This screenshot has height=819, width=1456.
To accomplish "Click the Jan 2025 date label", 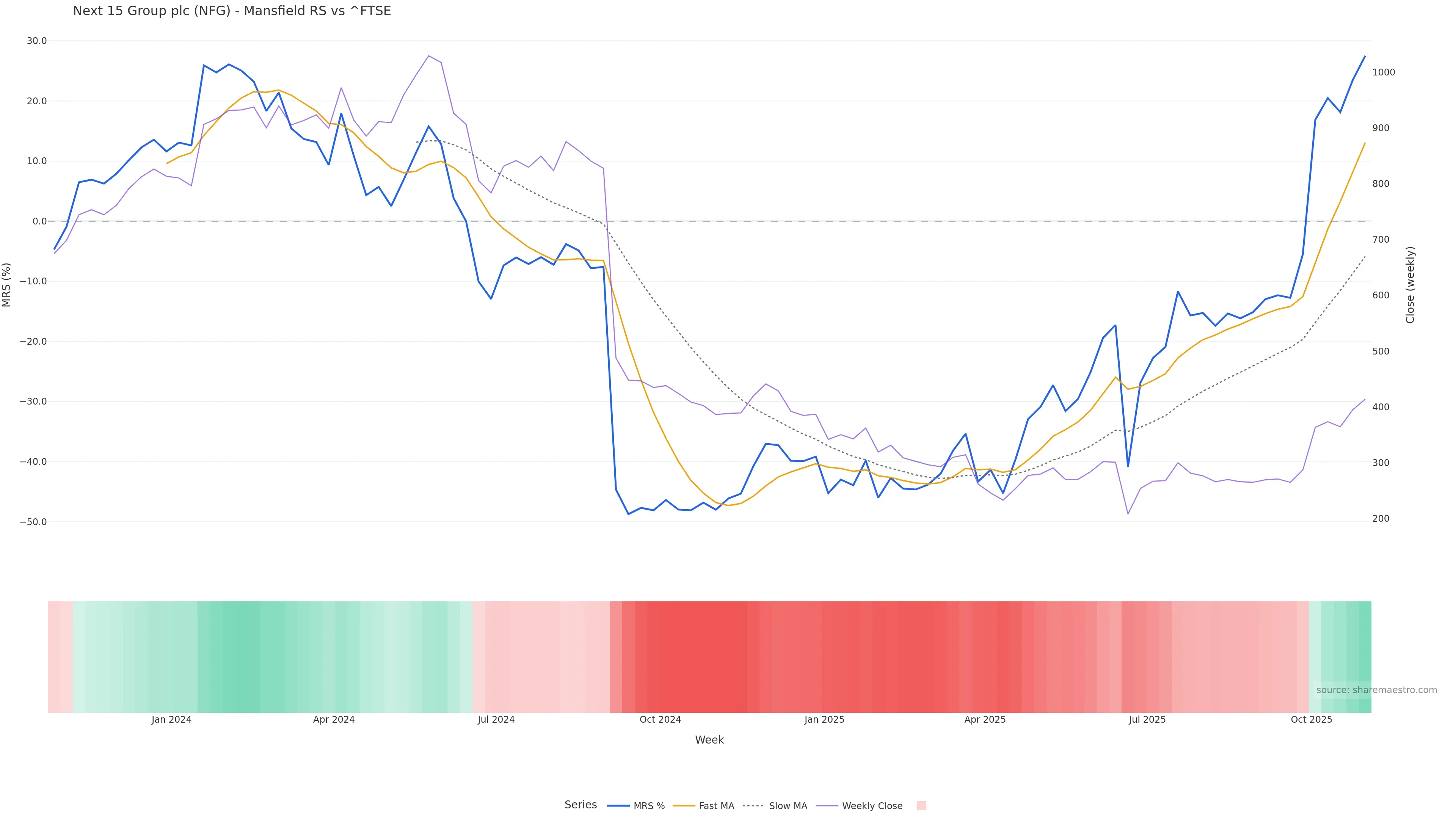I will point(824,720).
